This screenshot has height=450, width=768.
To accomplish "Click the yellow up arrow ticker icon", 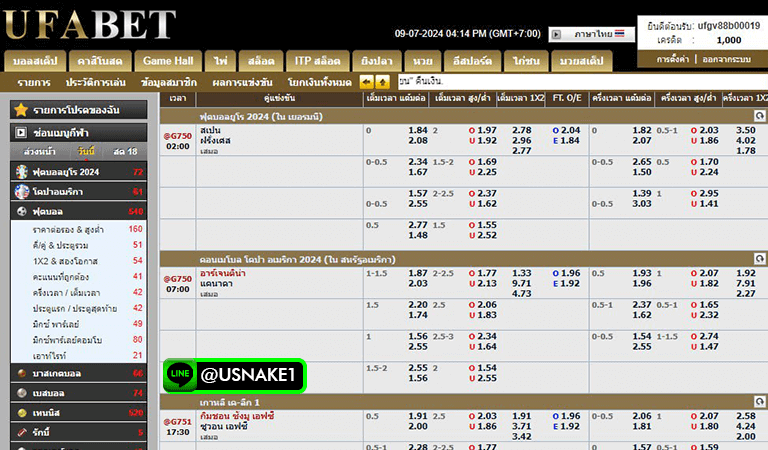I will 383,82.
